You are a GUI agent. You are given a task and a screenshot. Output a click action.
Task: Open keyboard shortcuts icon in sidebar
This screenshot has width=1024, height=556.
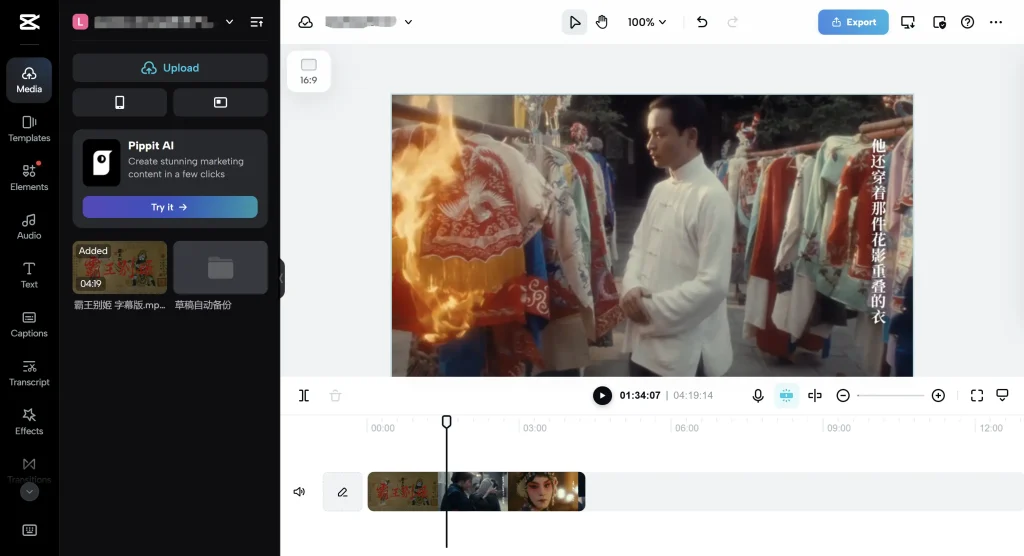click(29, 530)
